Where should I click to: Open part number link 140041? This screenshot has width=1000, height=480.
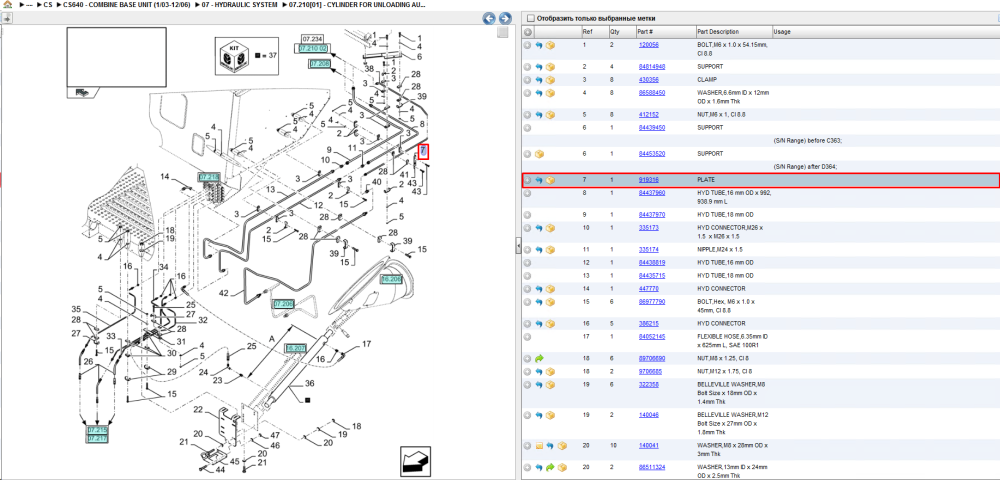pyautogui.click(x=649, y=445)
